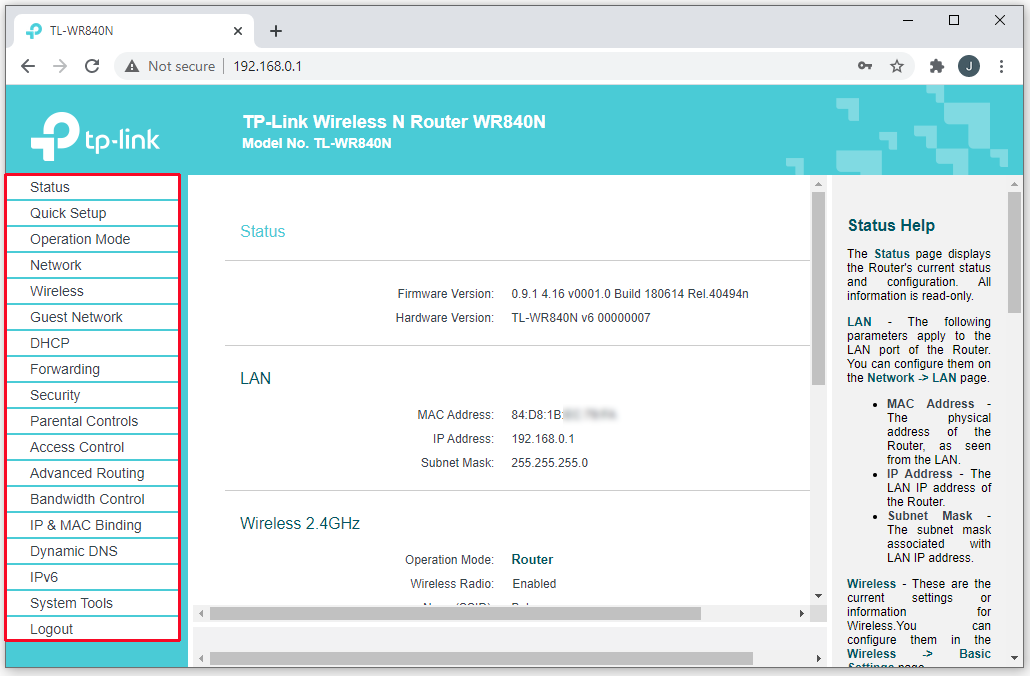
Task: Click the help panel scrollbar up arrow
Action: coord(1014,185)
